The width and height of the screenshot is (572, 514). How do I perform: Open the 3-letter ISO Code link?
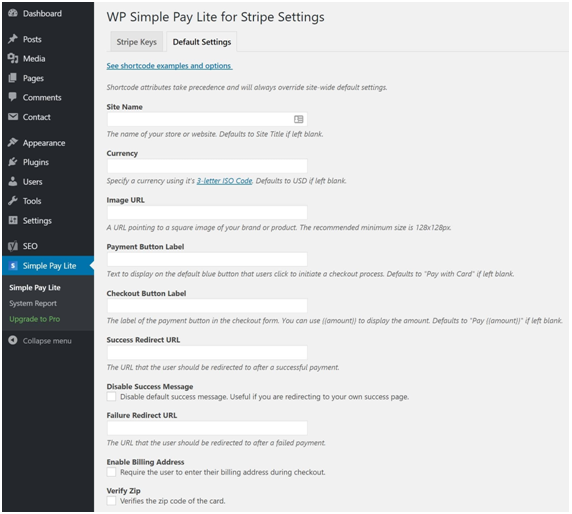click(x=224, y=181)
